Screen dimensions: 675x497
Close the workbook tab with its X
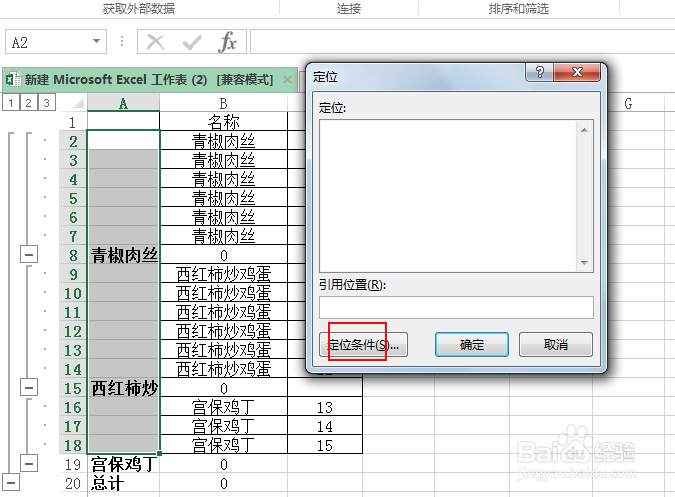click(287, 80)
